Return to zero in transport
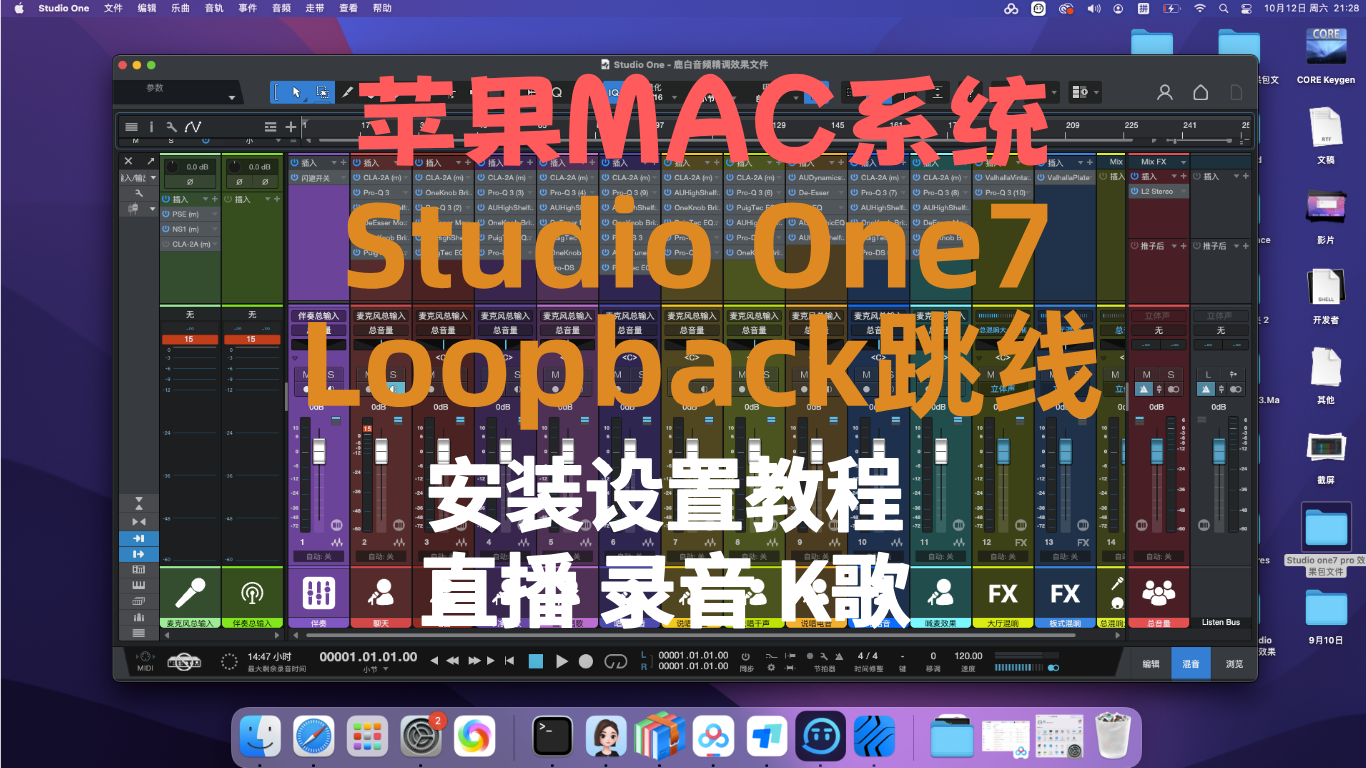The height and width of the screenshot is (768, 1366). 510,661
